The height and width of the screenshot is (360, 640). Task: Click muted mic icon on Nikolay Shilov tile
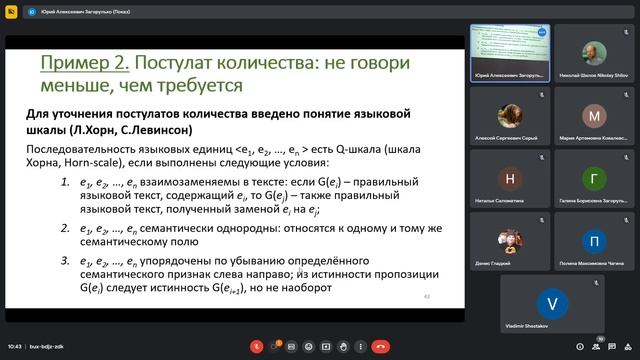click(626, 32)
